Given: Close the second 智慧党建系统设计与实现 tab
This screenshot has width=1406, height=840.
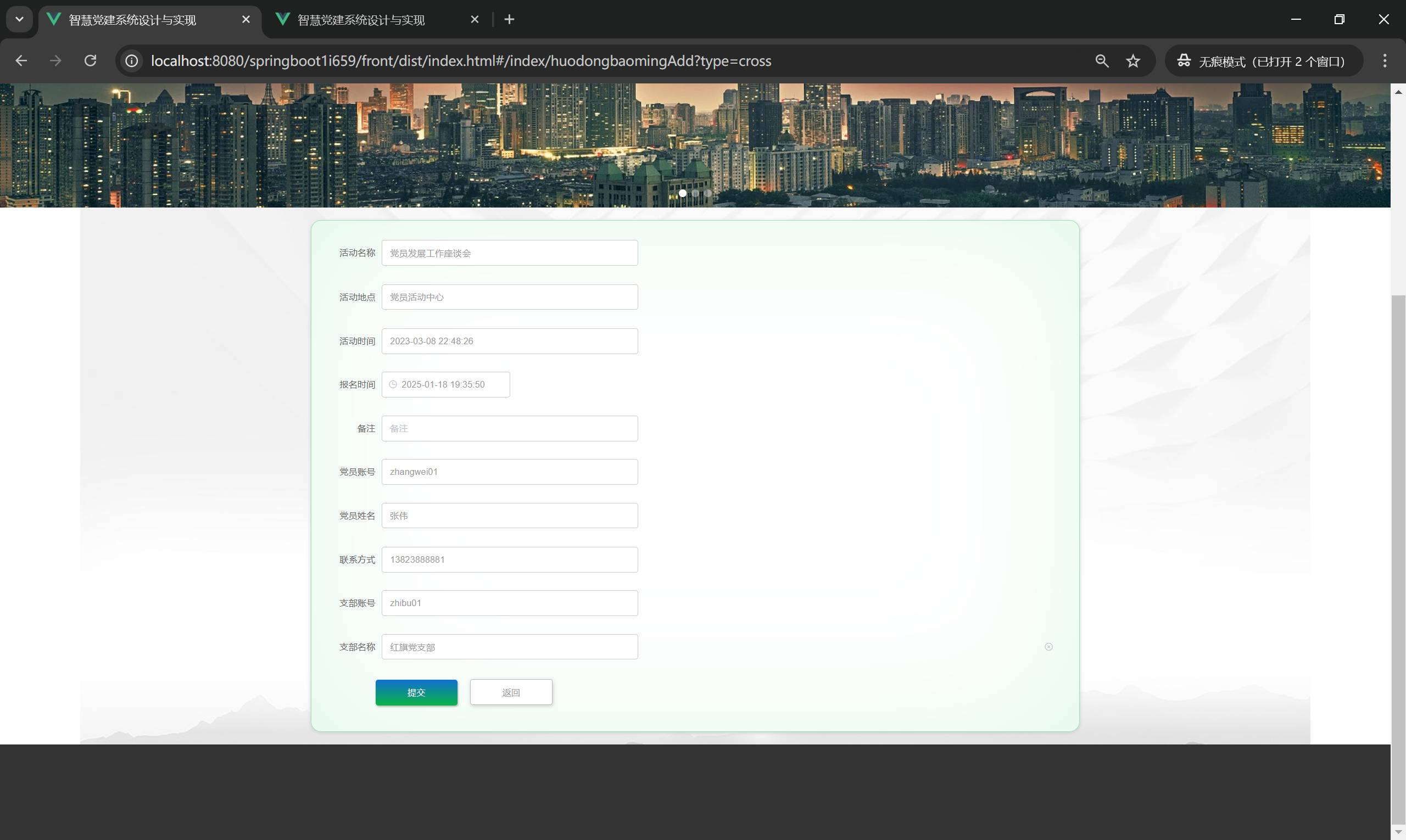Looking at the screenshot, I should click(475, 19).
